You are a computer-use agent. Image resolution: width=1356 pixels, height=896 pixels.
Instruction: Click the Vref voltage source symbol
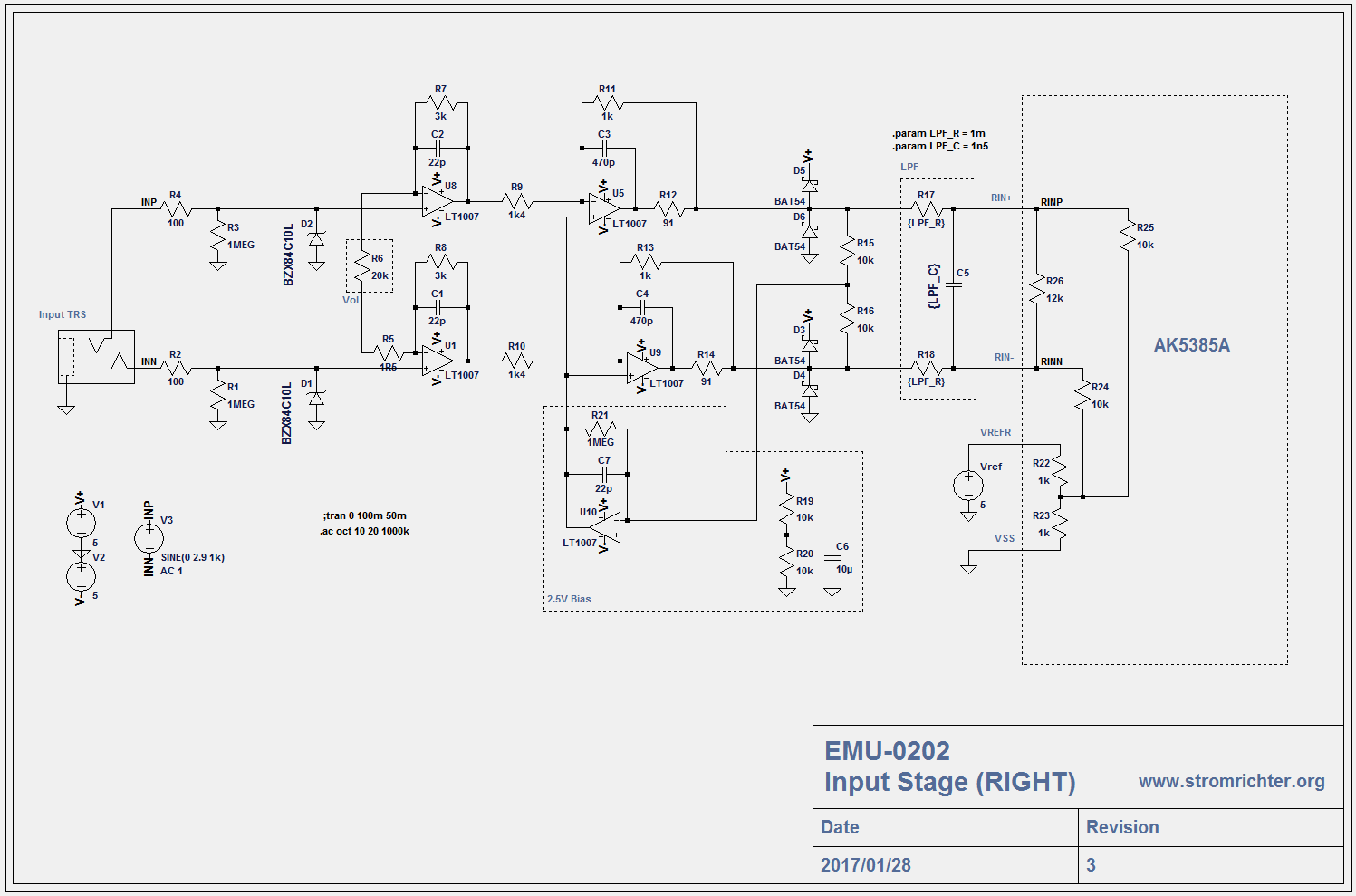(x=968, y=486)
